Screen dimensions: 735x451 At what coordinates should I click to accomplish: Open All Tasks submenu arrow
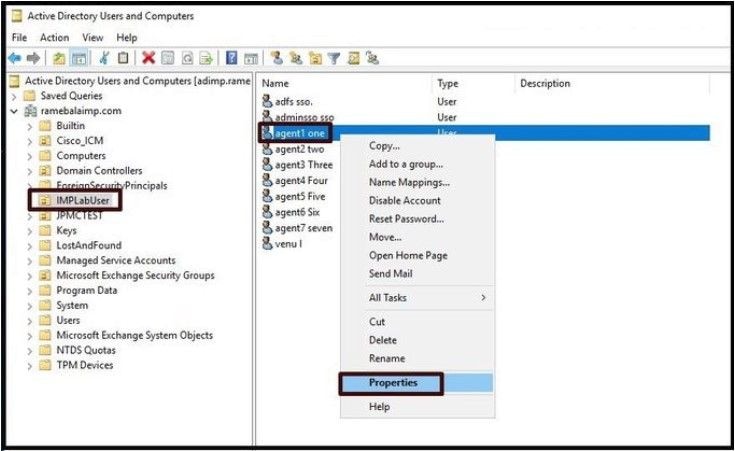click(x=483, y=298)
